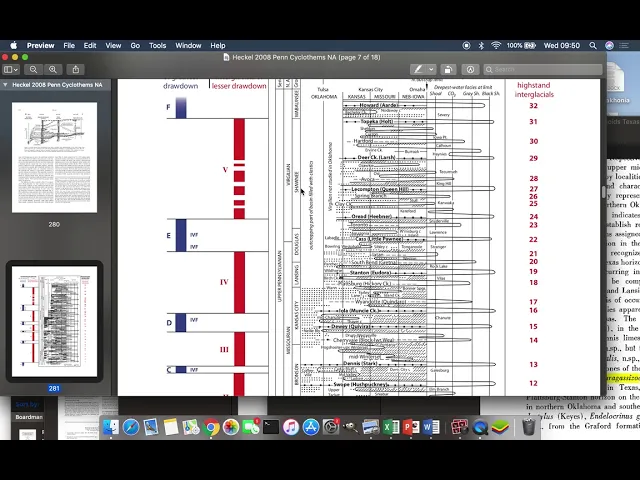Image resolution: width=640 pixels, height=480 pixels.
Task: Show the Markup toolbar
Action: click(x=470, y=69)
